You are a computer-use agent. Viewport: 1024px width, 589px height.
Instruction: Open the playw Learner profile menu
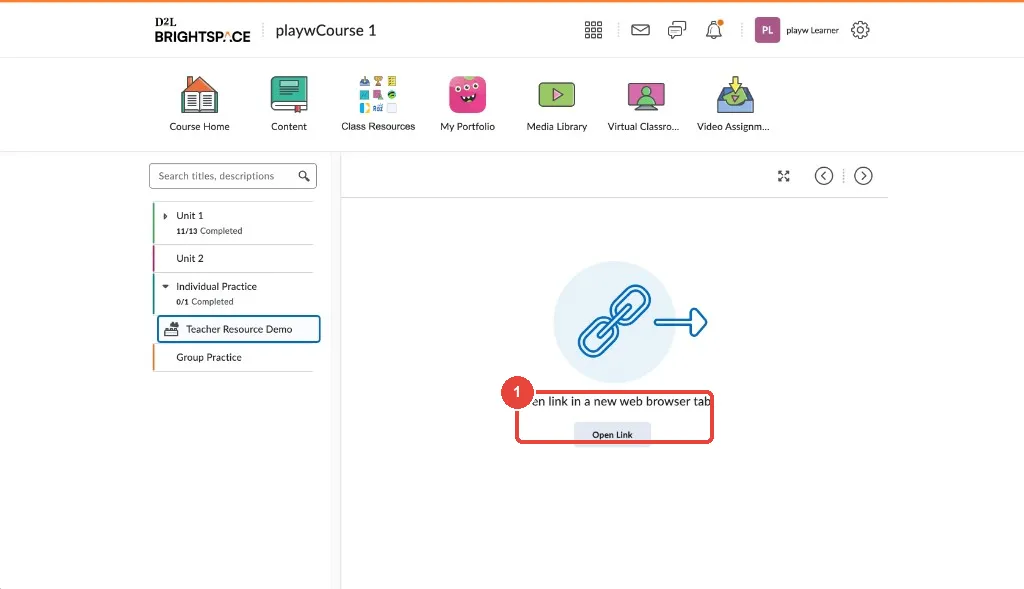tap(797, 30)
